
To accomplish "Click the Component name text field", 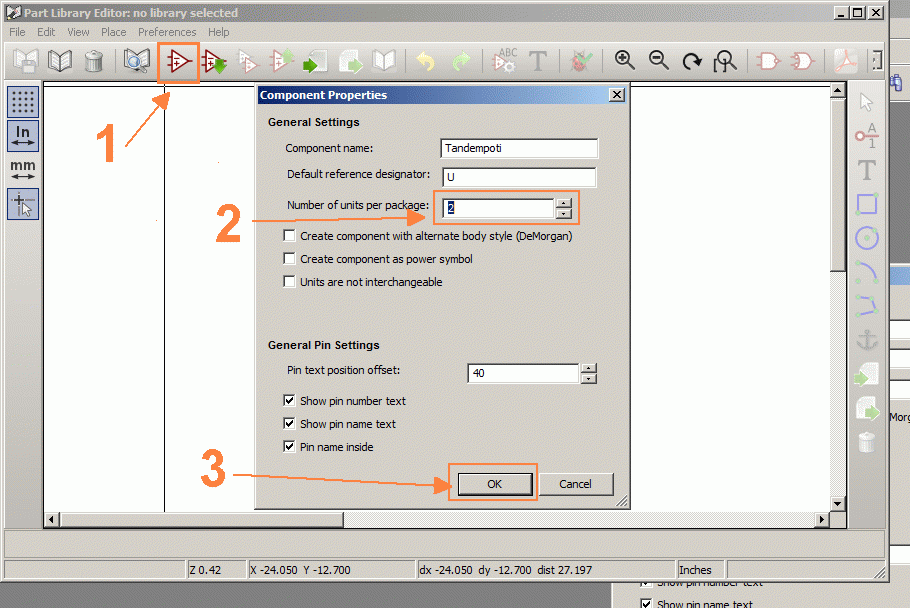I will [x=519, y=148].
